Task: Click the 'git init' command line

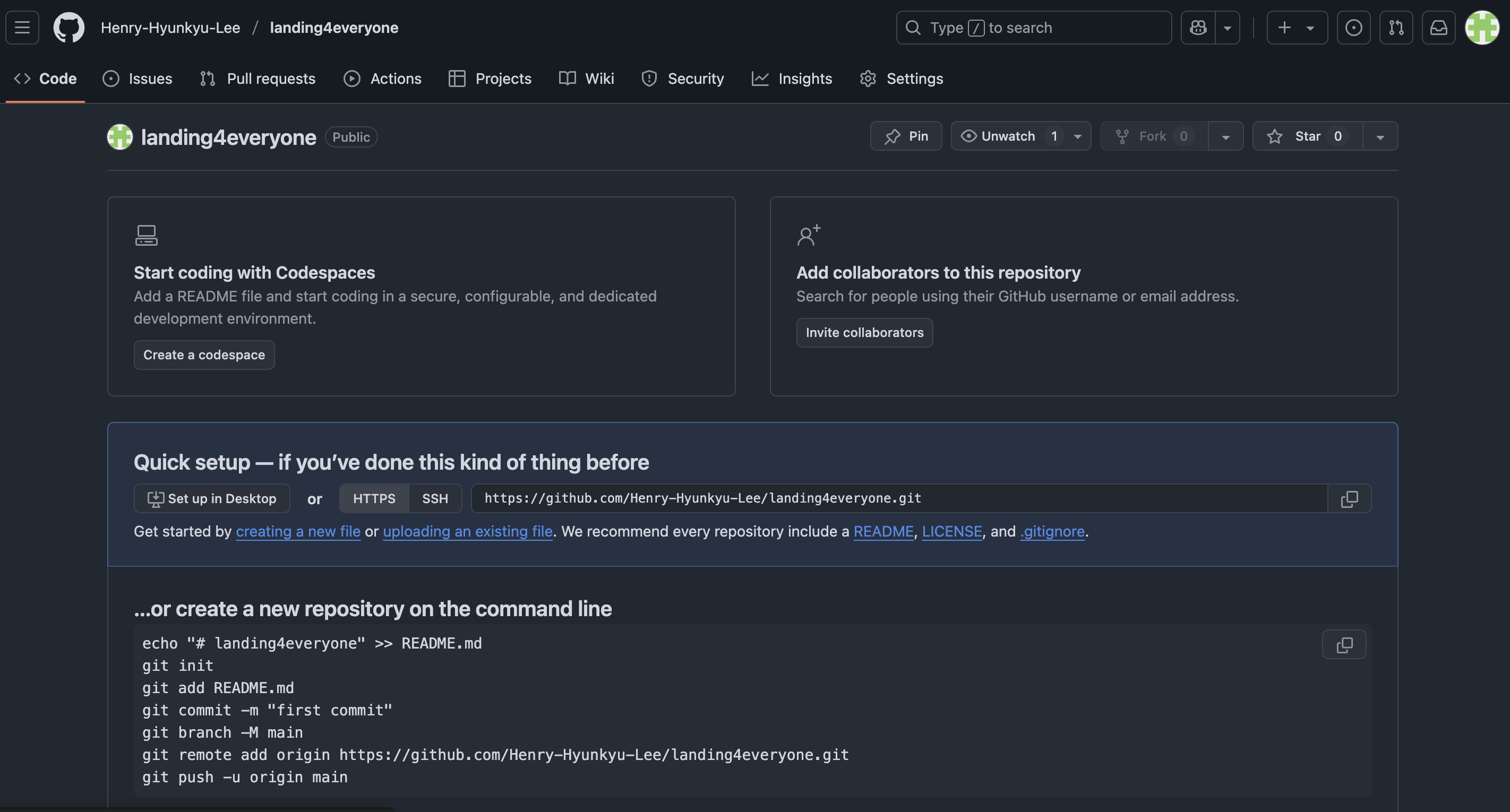Action: tap(178, 666)
